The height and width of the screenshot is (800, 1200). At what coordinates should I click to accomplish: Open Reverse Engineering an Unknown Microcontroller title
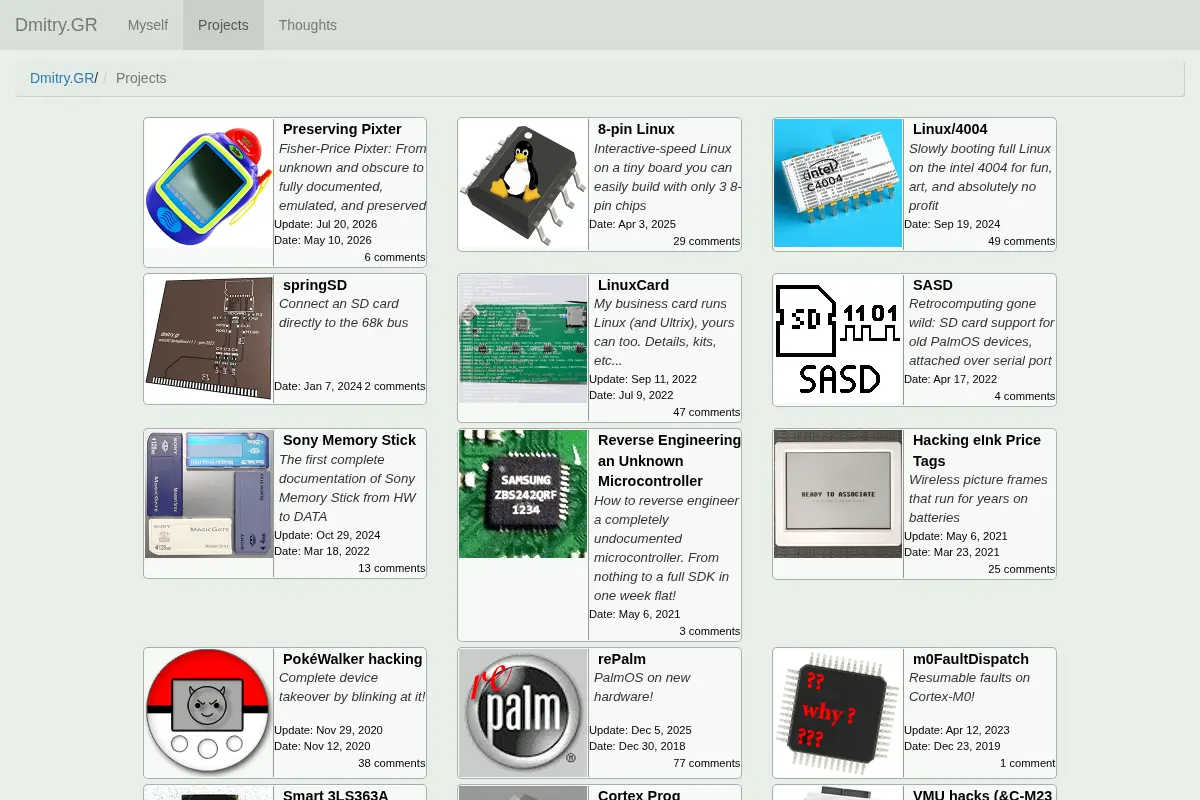pos(669,460)
